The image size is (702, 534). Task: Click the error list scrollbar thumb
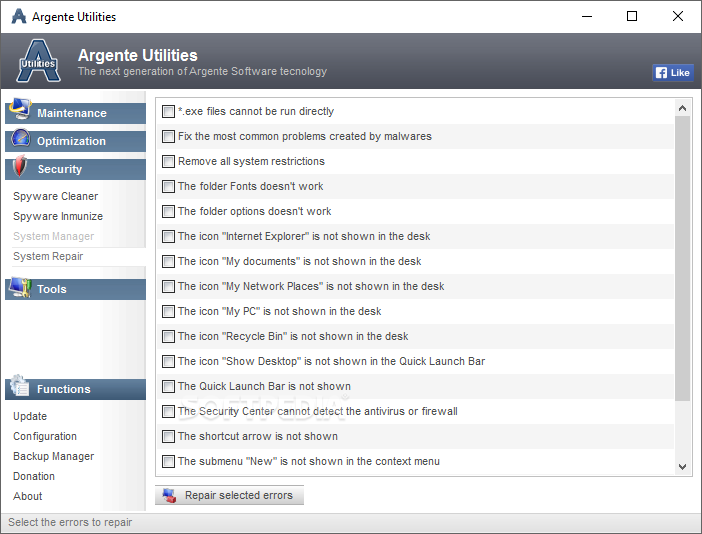[682, 258]
